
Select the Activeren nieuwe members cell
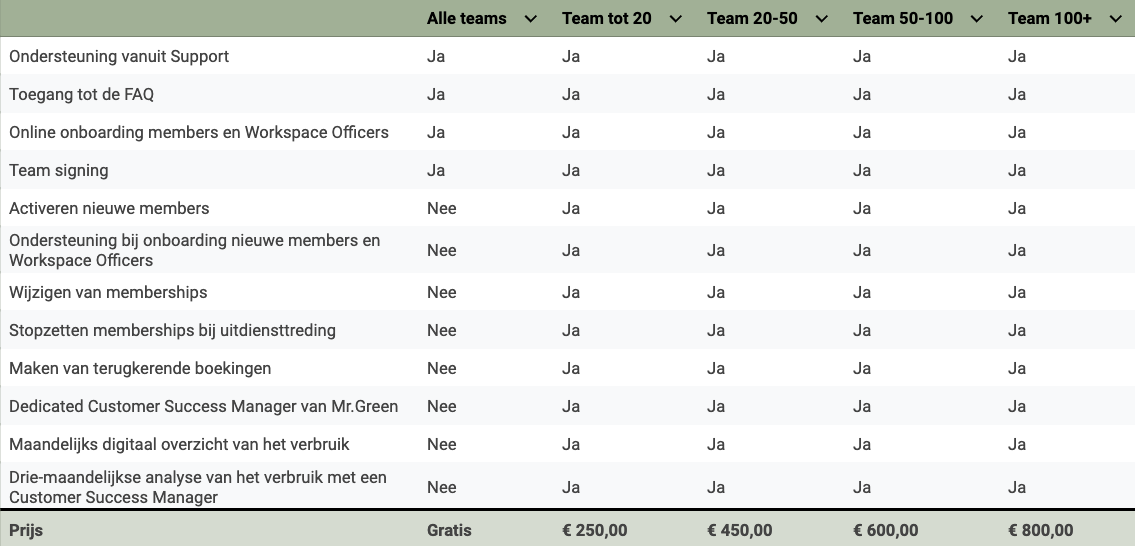(109, 209)
